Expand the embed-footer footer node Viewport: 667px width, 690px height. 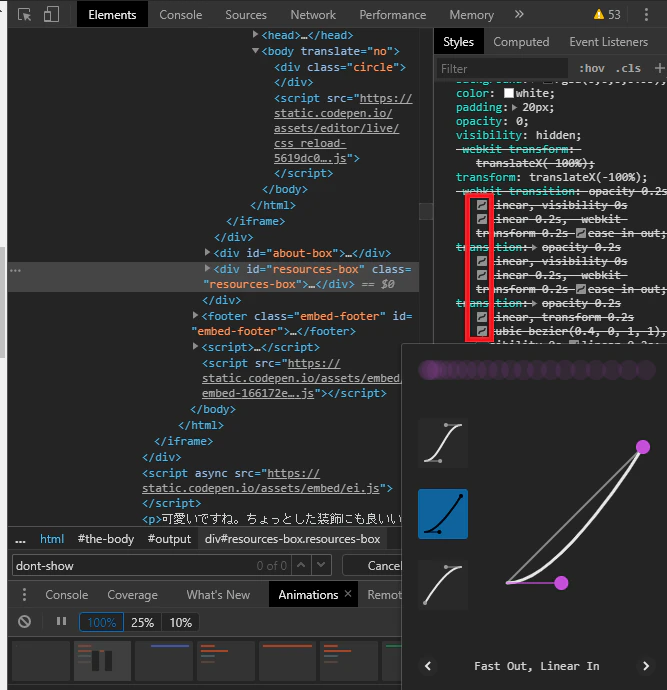tap(195, 315)
